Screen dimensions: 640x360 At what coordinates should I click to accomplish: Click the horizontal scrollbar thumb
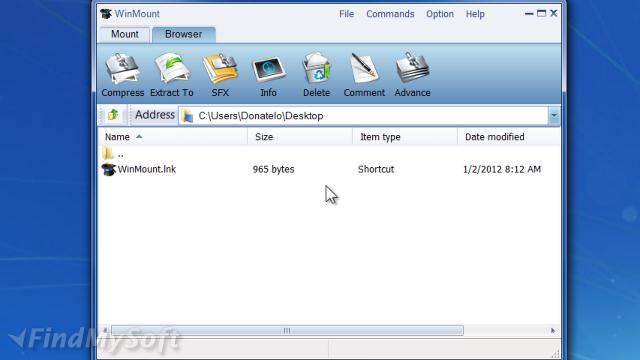[x=287, y=330]
